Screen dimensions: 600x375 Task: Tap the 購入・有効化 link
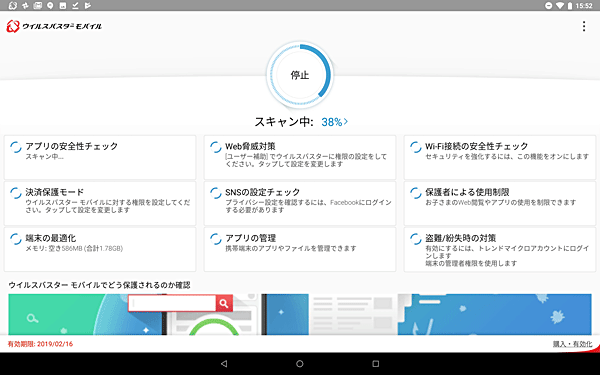pos(572,344)
